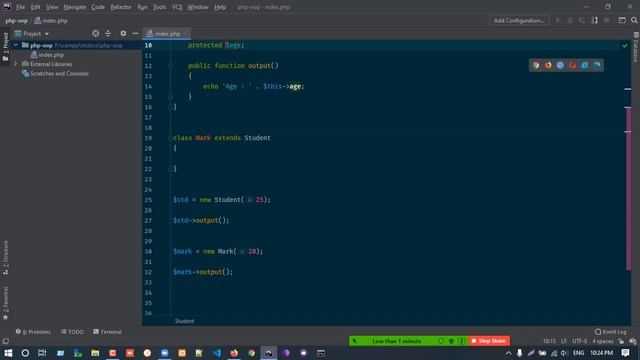This screenshot has width=640, height=360.
Task: Open in Internet Explorer icon in editor
Action: (x=585, y=65)
